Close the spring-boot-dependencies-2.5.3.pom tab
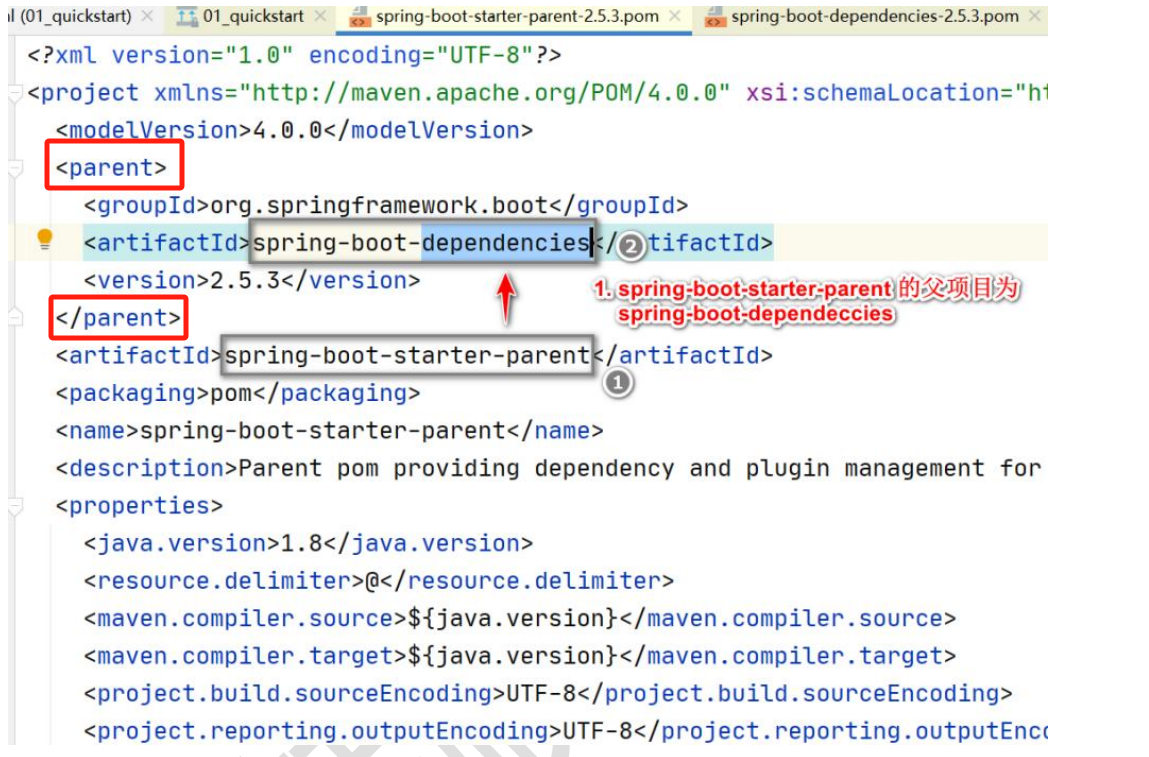Viewport: 1149px width, 757px height. coord(1034,16)
